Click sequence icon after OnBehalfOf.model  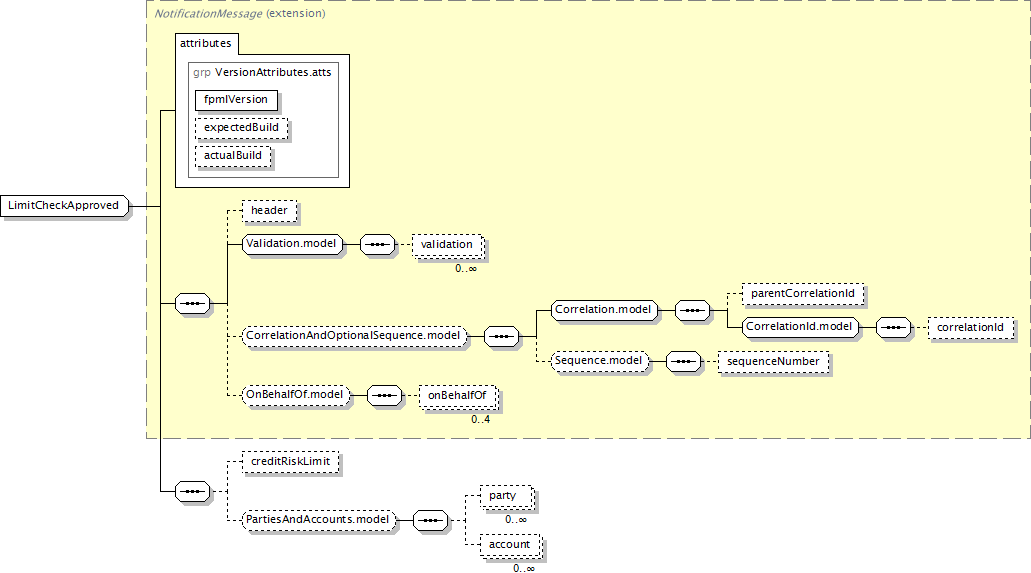[384, 396]
